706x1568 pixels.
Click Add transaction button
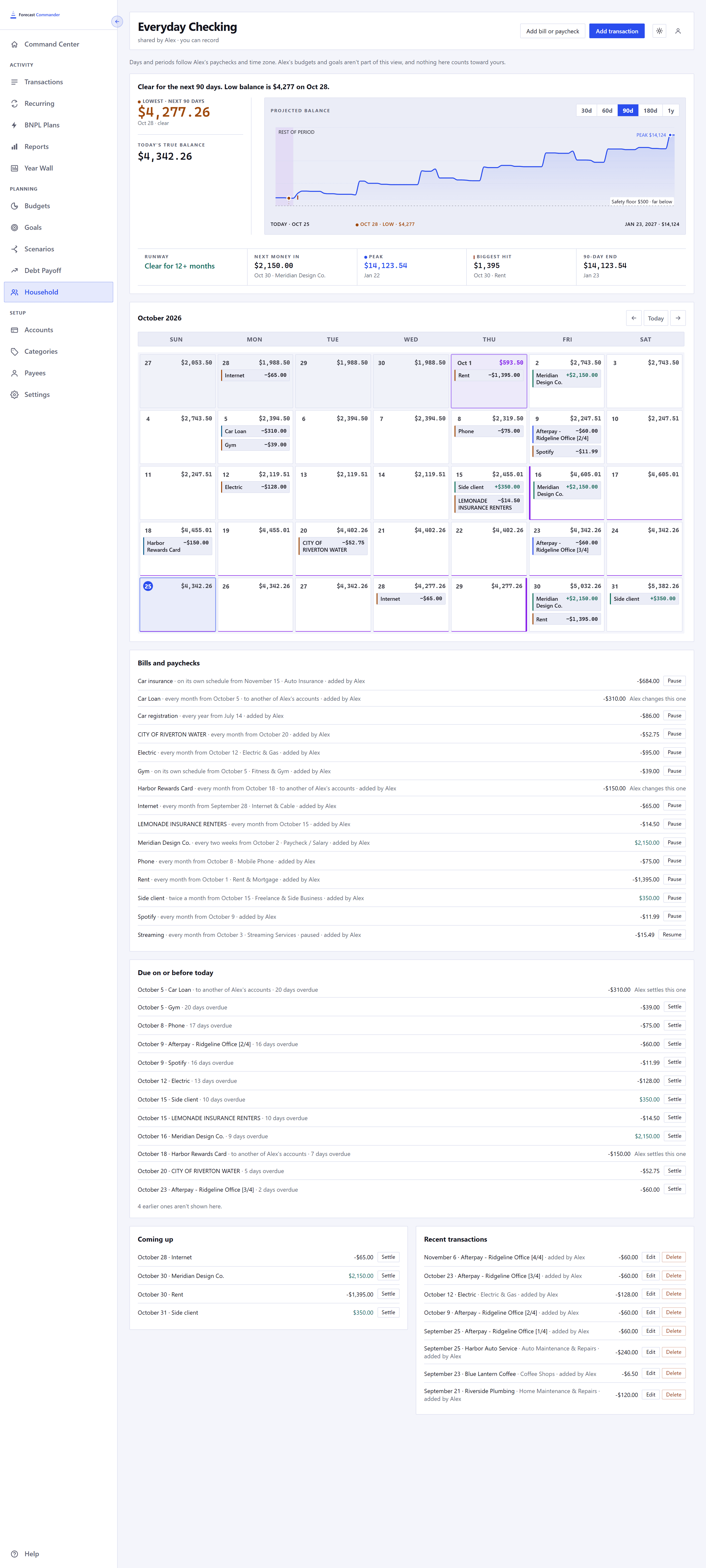[x=617, y=31]
